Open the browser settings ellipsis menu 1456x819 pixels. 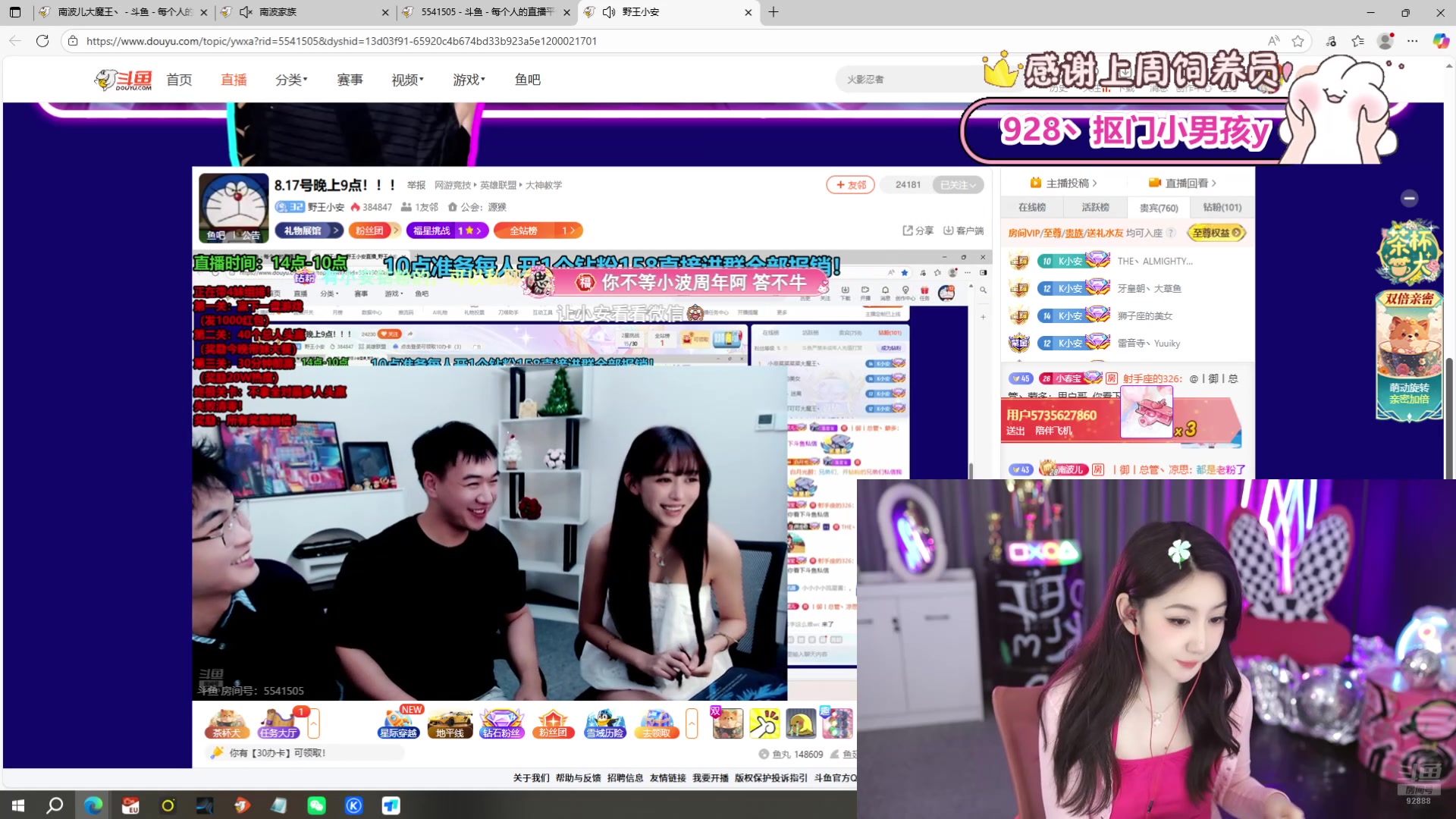[1412, 41]
